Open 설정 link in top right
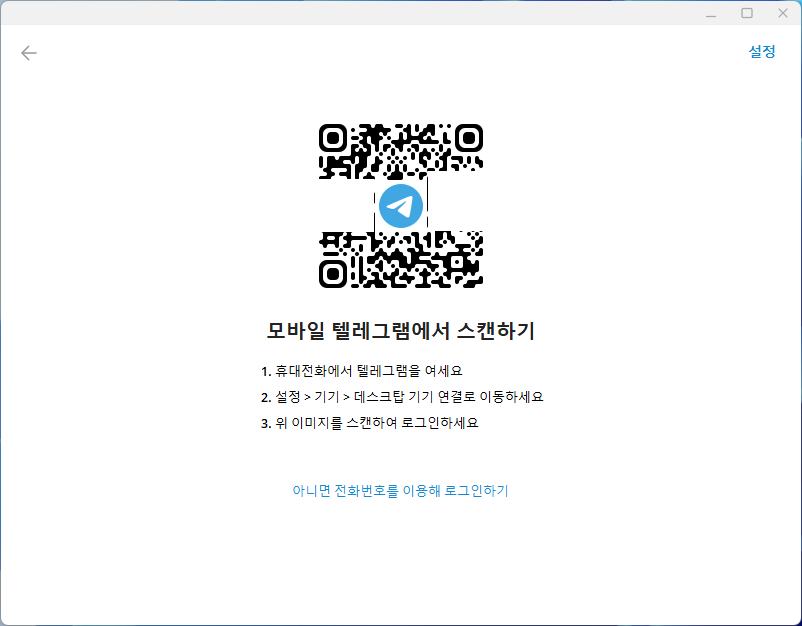The height and width of the screenshot is (626, 802). point(762,51)
